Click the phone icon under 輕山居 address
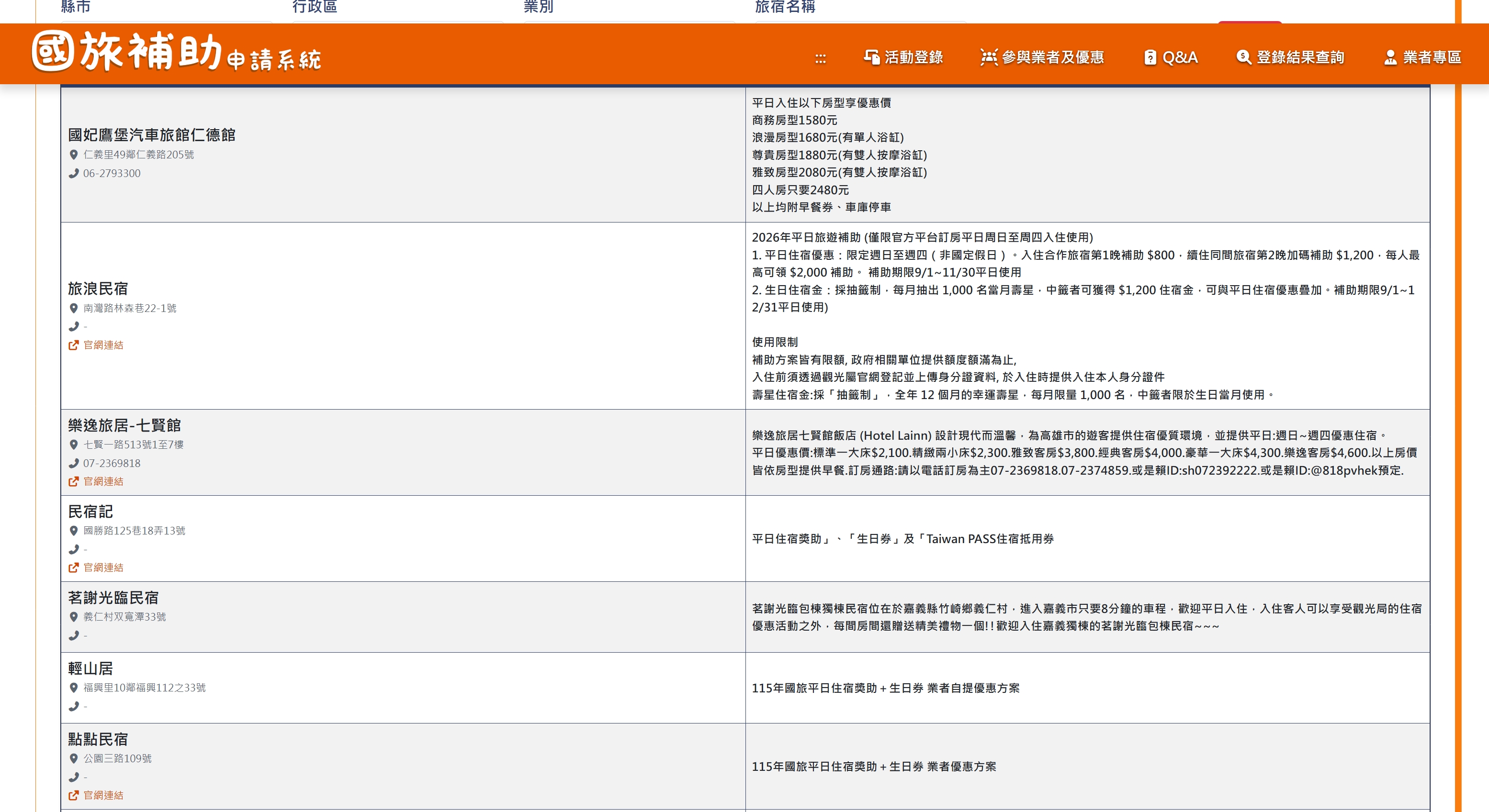The height and width of the screenshot is (812, 1489). point(73,706)
